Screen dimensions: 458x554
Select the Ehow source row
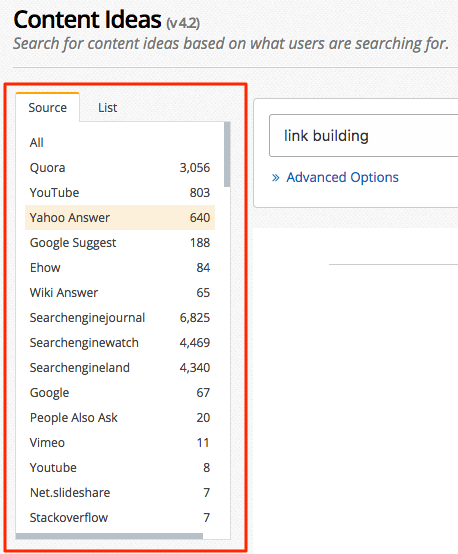coord(120,267)
